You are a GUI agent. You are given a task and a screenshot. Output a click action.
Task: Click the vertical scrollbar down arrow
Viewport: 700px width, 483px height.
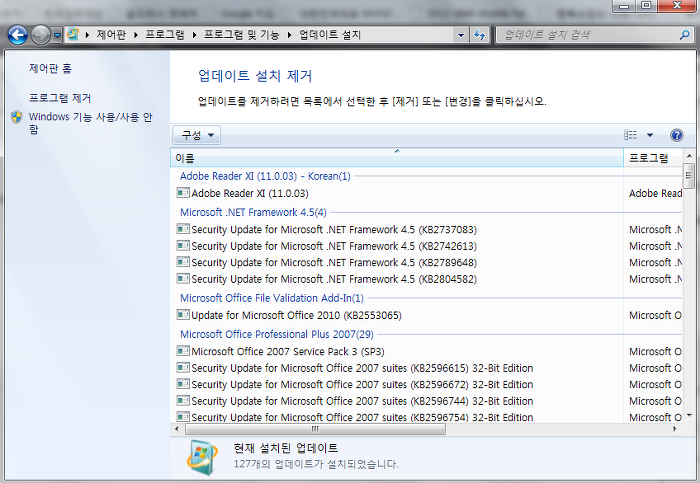pyautogui.click(x=689, y=416)
